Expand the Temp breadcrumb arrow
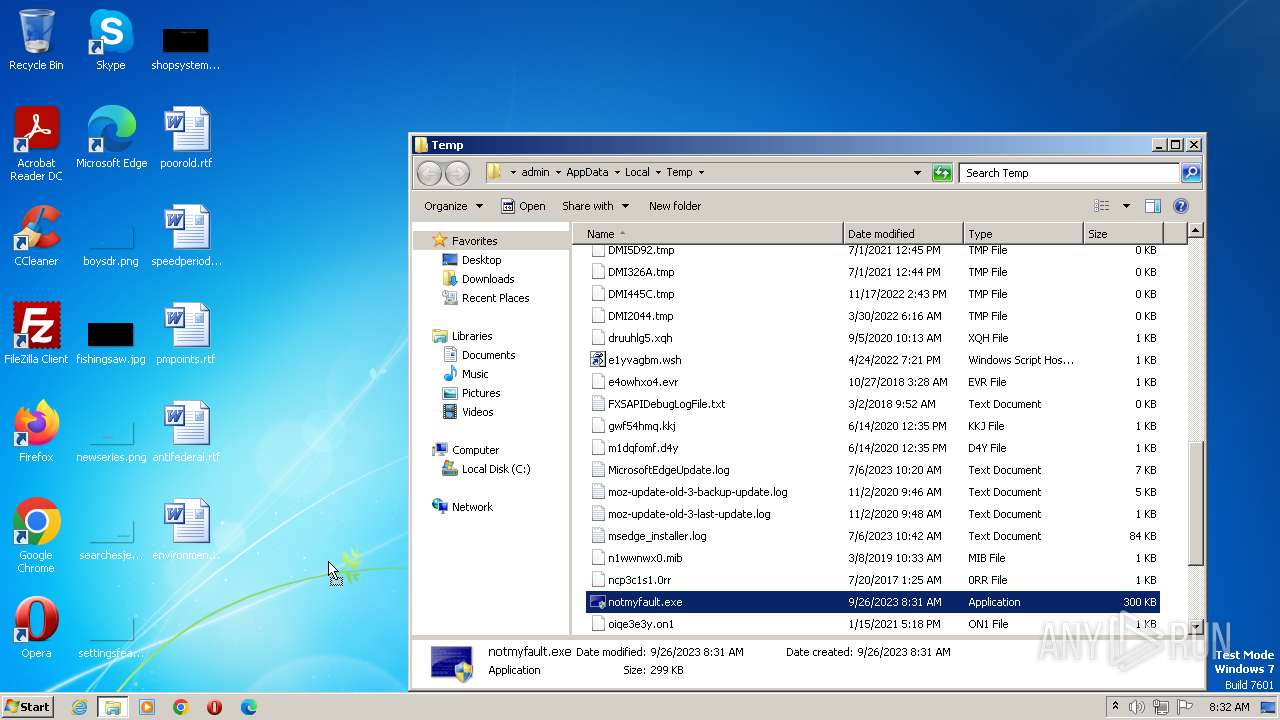 pyautogui.click(x=701, y=173)
